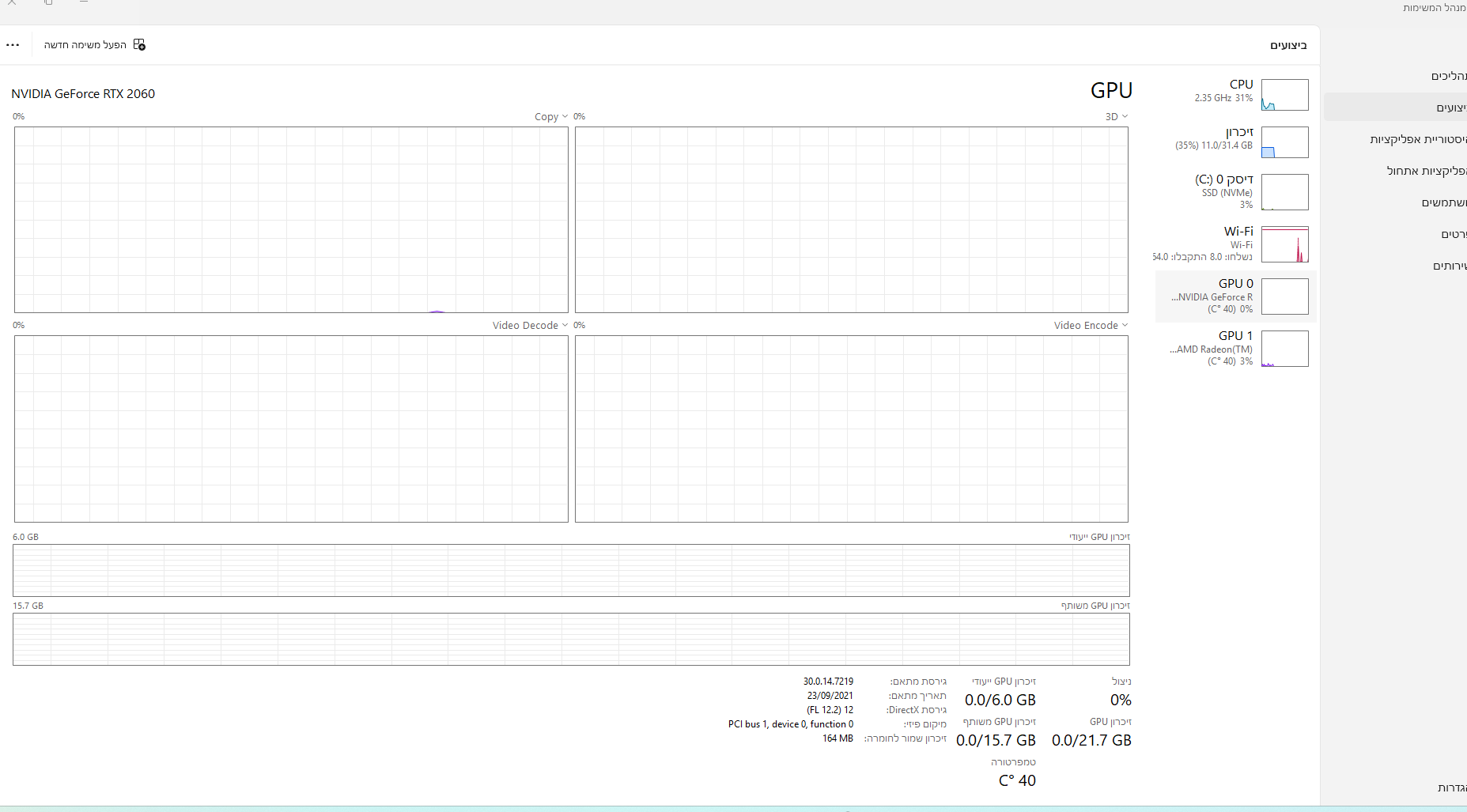Expand the 3D engine dropdown
Screen dimensions: 1467x812
pos(1116,117)
